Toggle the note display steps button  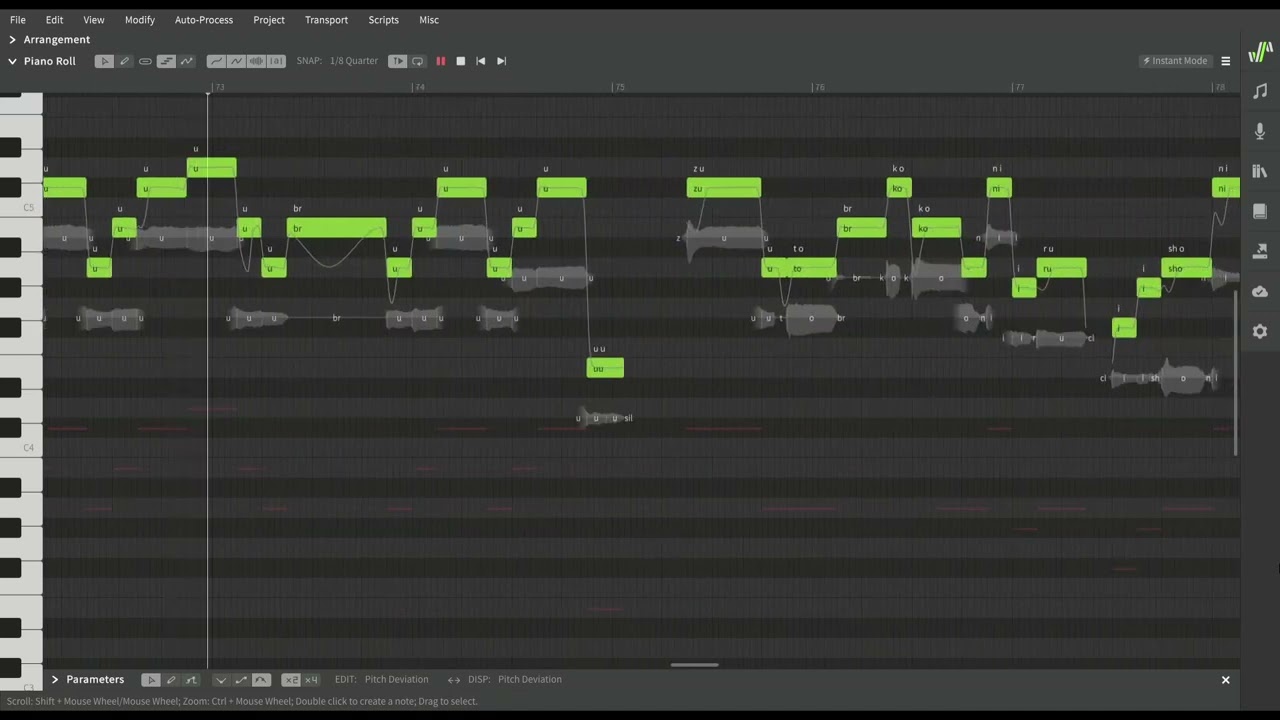pyautogui.click(x=166, y=61)
